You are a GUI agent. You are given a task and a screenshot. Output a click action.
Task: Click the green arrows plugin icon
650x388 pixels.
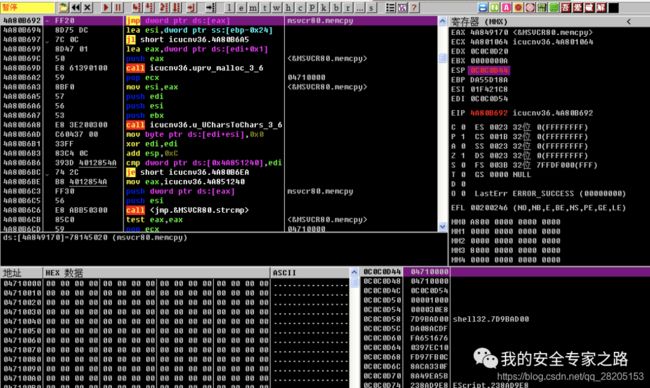[495, 7]
